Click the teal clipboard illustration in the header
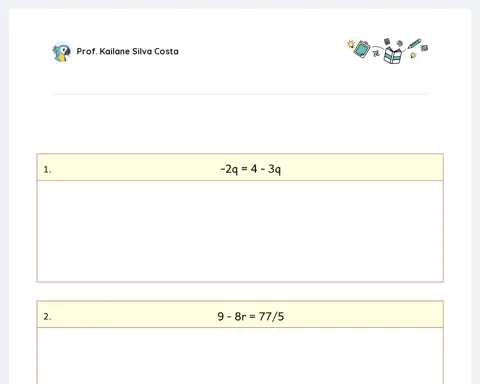Viewport: 480px width, 384px height. click(x=362, y=49)
